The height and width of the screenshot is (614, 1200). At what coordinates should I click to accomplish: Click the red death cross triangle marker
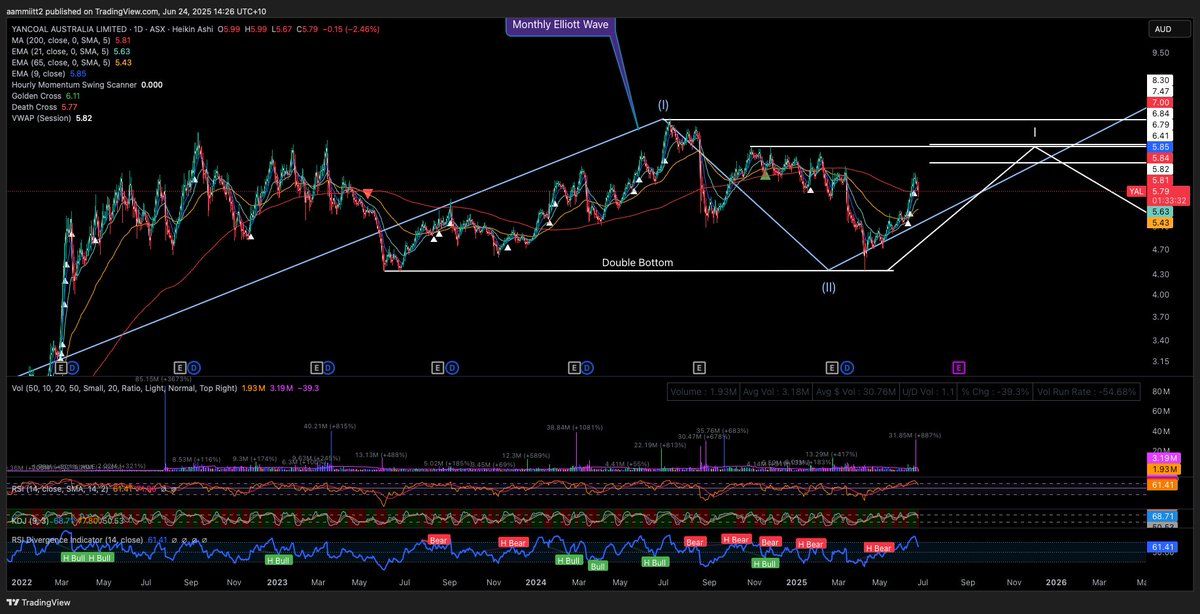pyautogui.click(x=368, y=193)
